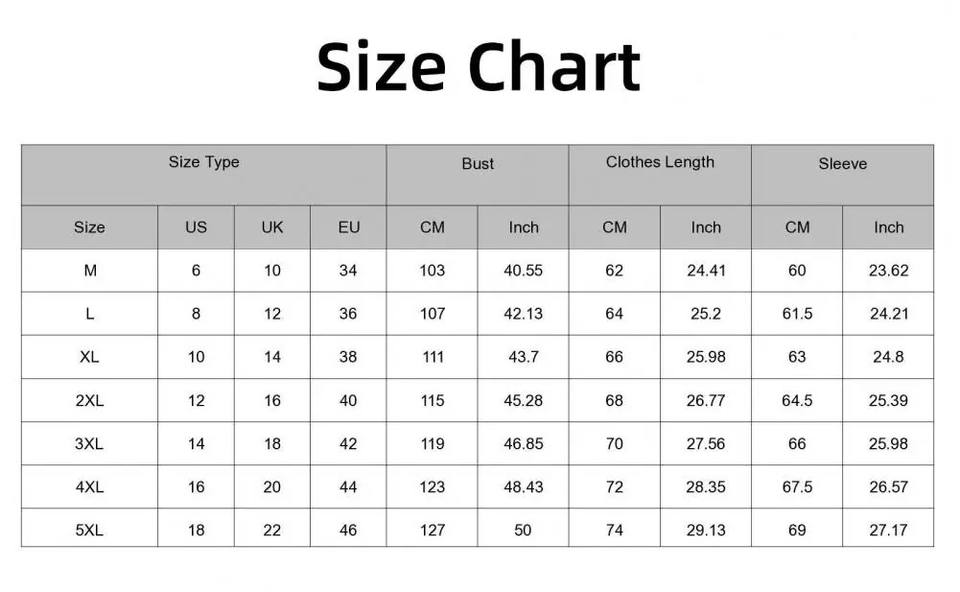The width and height of the screenshot is (960, 592).
Task: Click clothes length 25.2 inch cell
Action: tap(706, 314)
